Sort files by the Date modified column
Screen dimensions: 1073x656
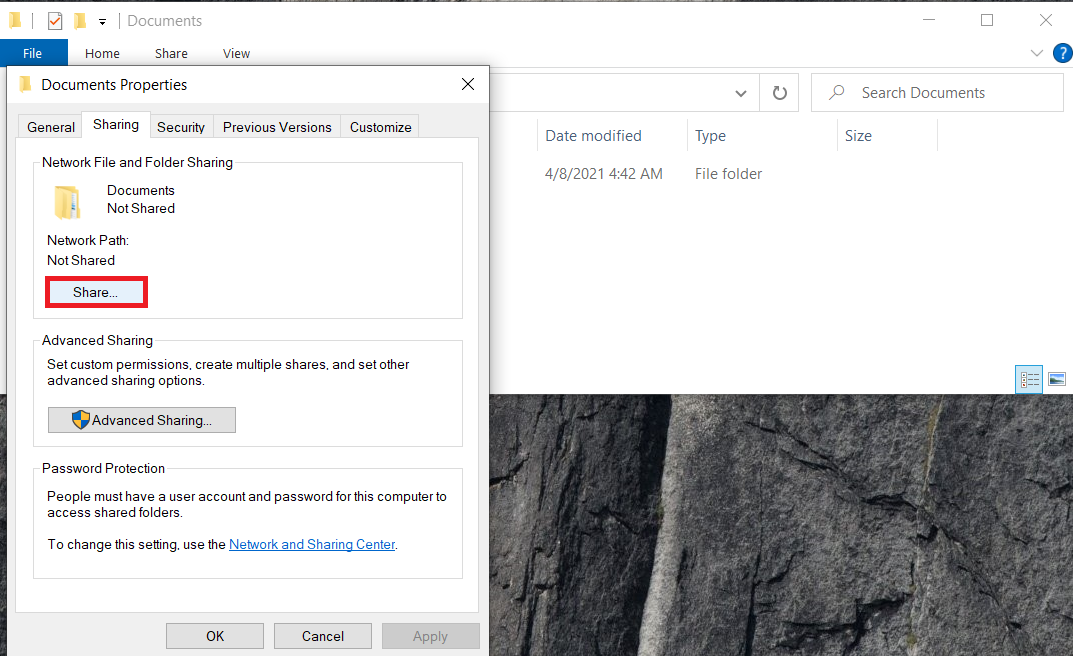pos(591,135)
